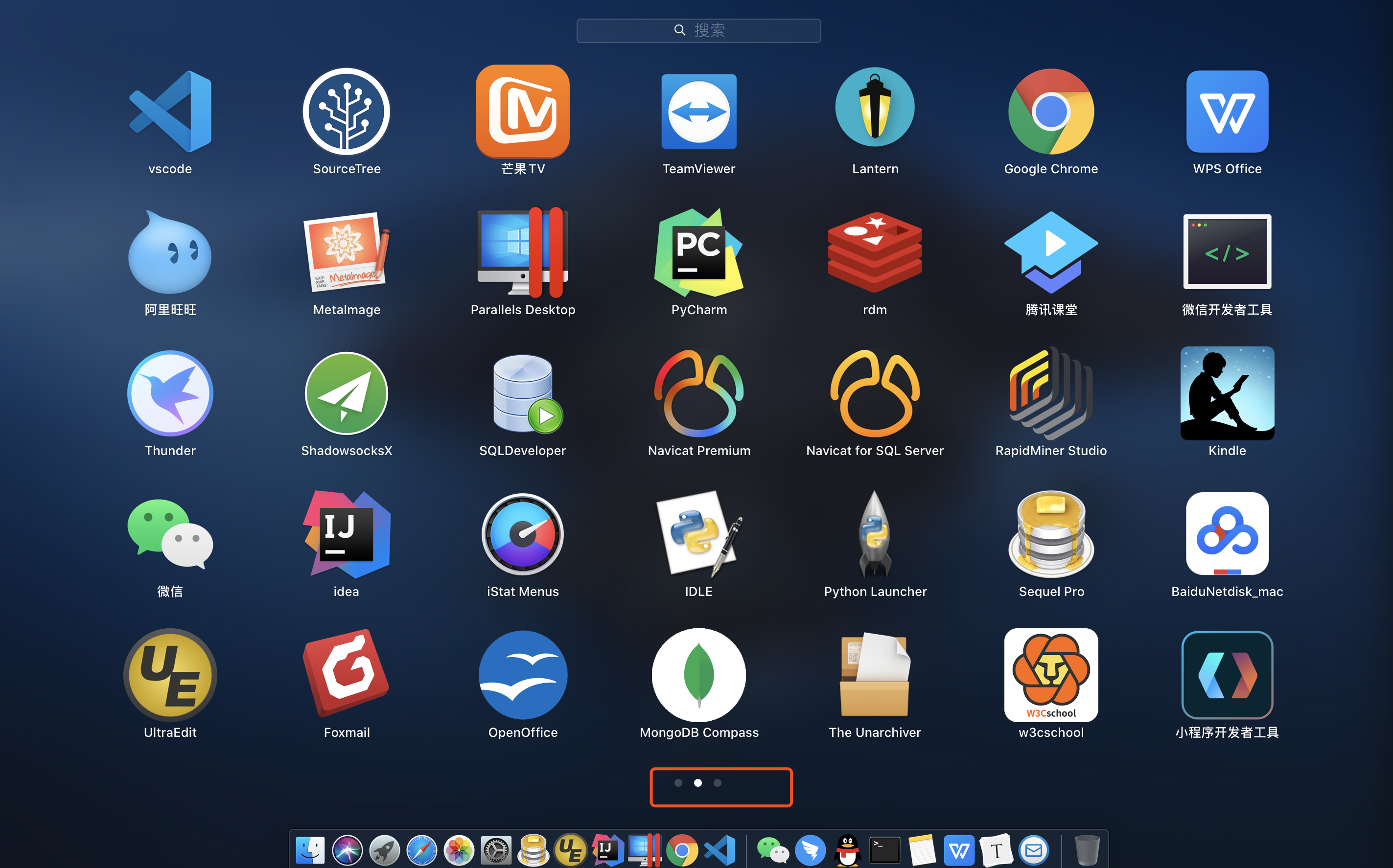Open The Unarchiver
Image resolution: width=1393 pixels, height=868 pixels.
pyautogui.click(x=875, y=675)
